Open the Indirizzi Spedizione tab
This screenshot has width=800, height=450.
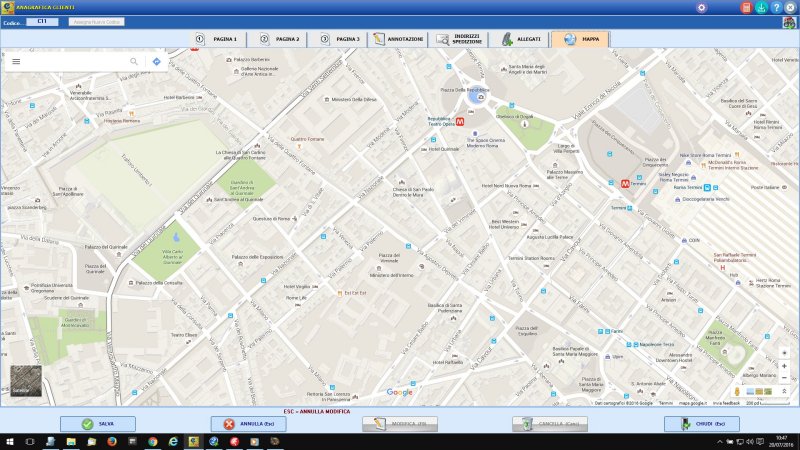(x=459, y=39)
